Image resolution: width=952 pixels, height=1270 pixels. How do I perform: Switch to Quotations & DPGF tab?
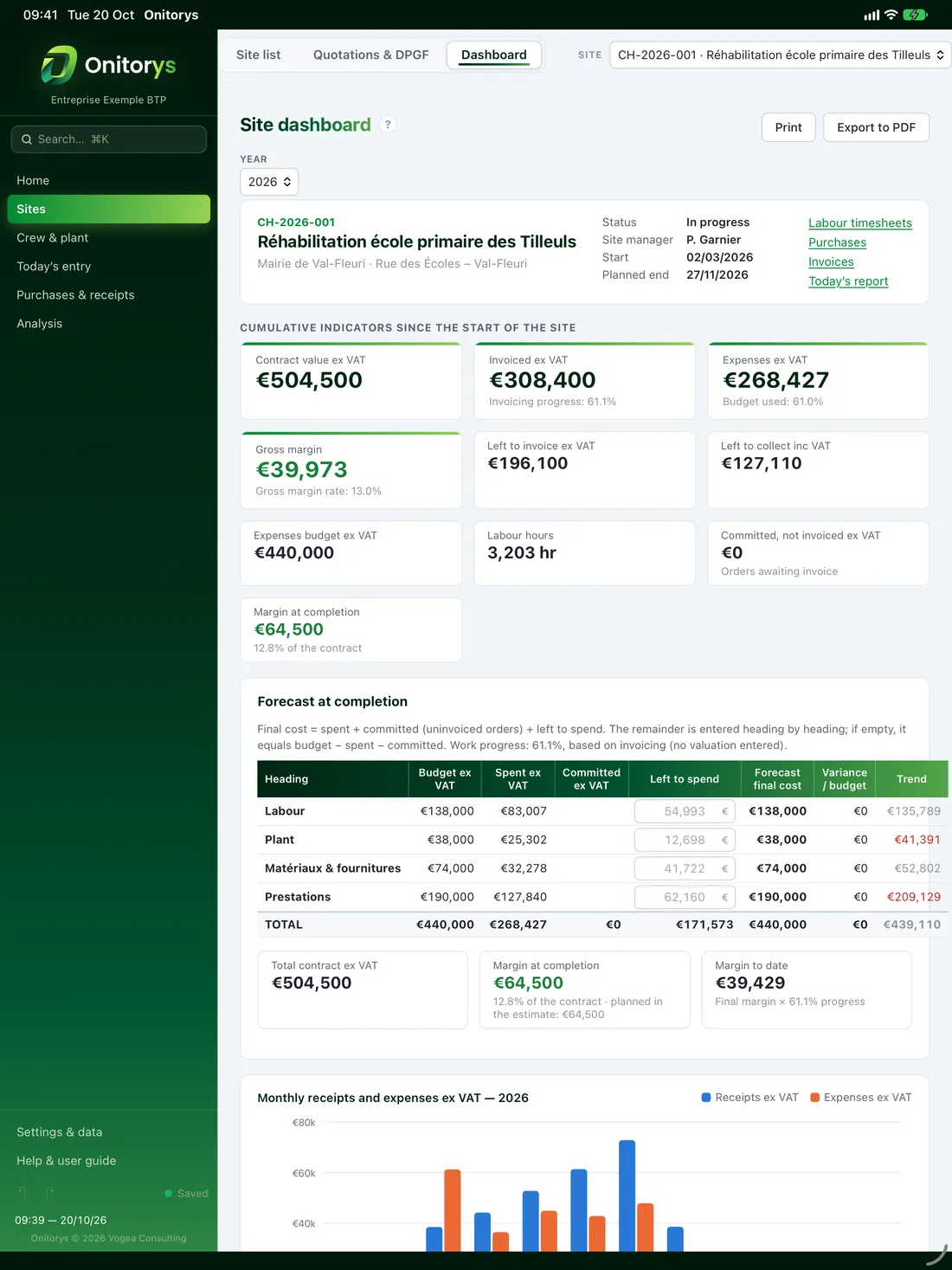371,55
